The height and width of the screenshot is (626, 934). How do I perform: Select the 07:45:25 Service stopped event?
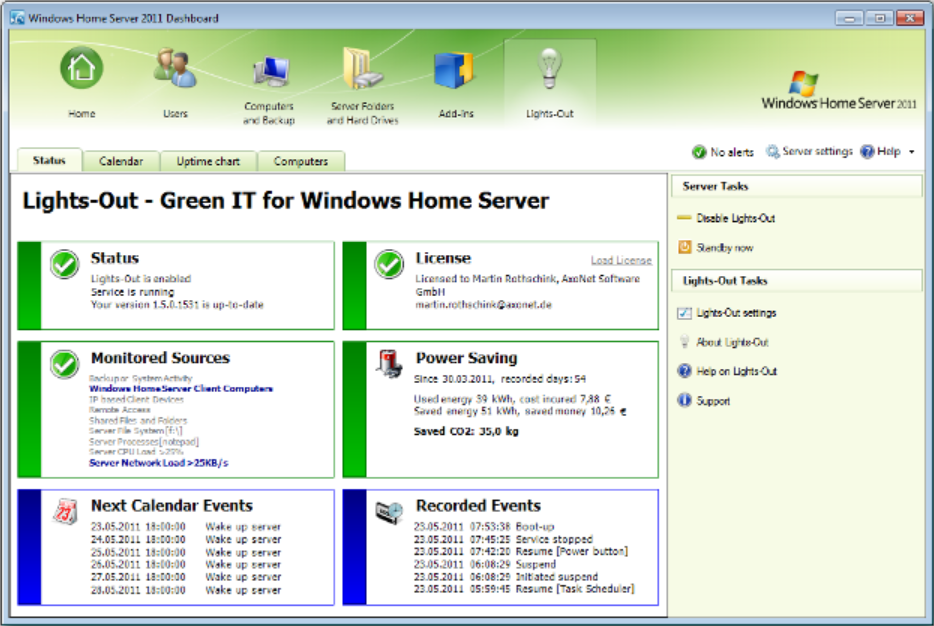[x=503, y=539]
